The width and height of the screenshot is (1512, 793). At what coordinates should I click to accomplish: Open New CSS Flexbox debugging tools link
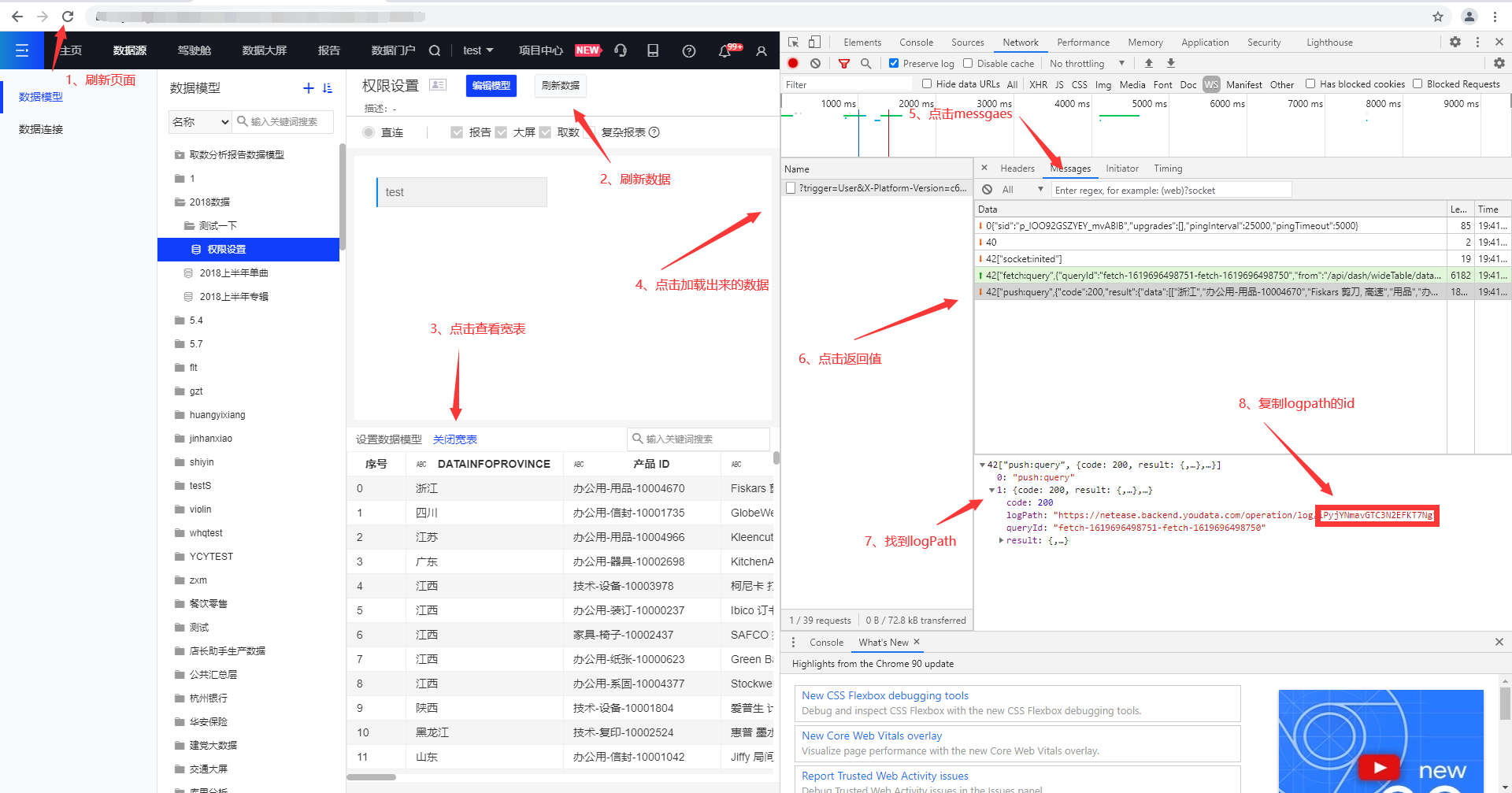pos(885,695)
